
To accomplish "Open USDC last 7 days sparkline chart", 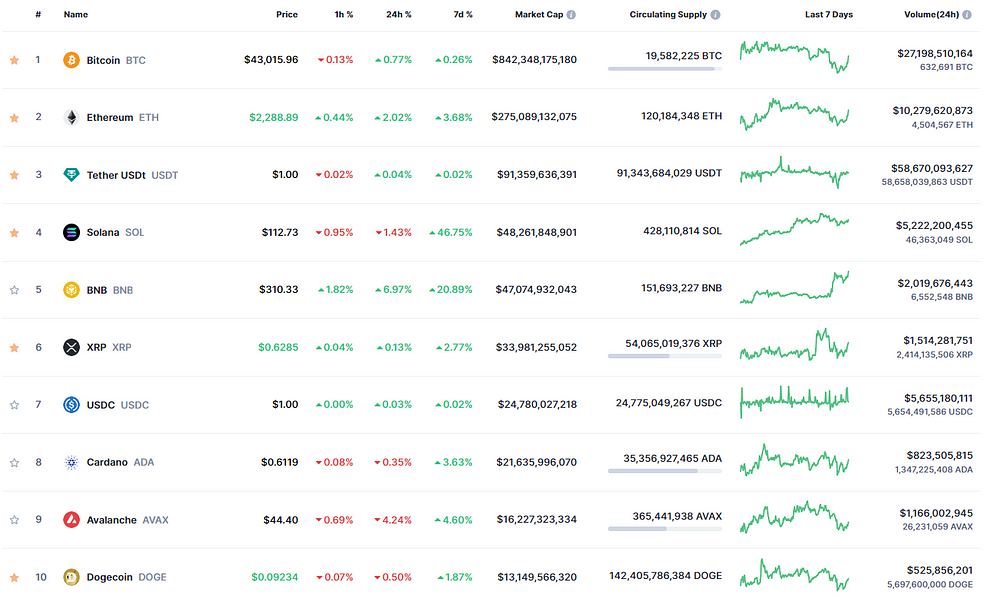I will pos(795,402).
